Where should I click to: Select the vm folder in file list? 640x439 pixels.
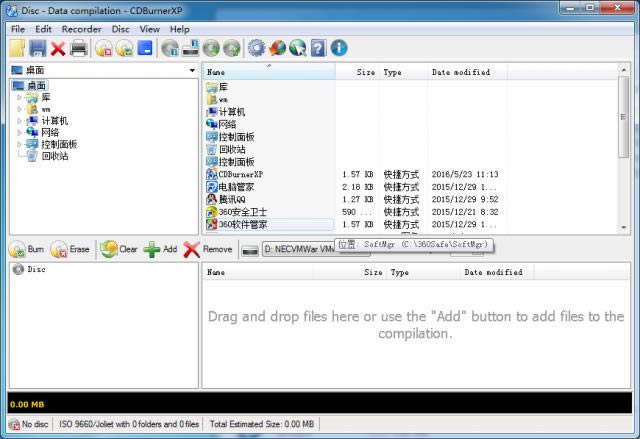click(x=223, y=100)
